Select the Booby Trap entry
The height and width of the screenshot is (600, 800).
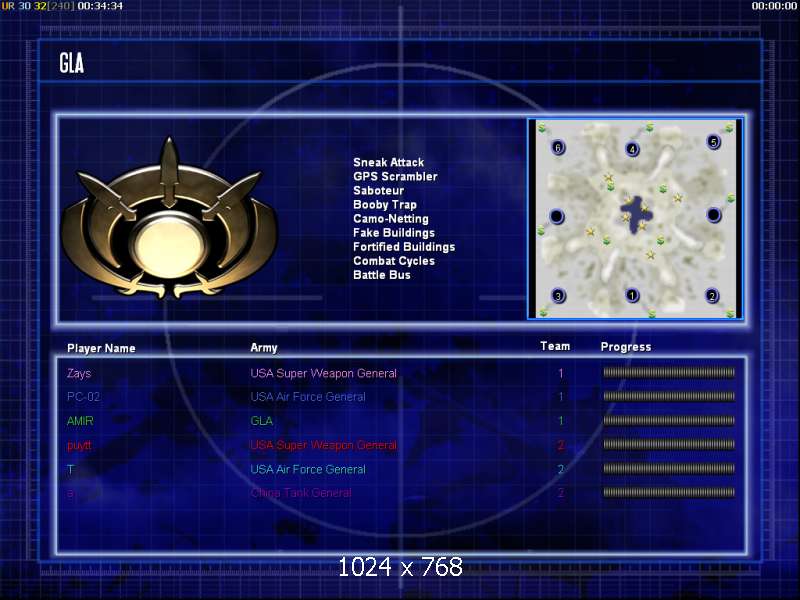[385, 205]
